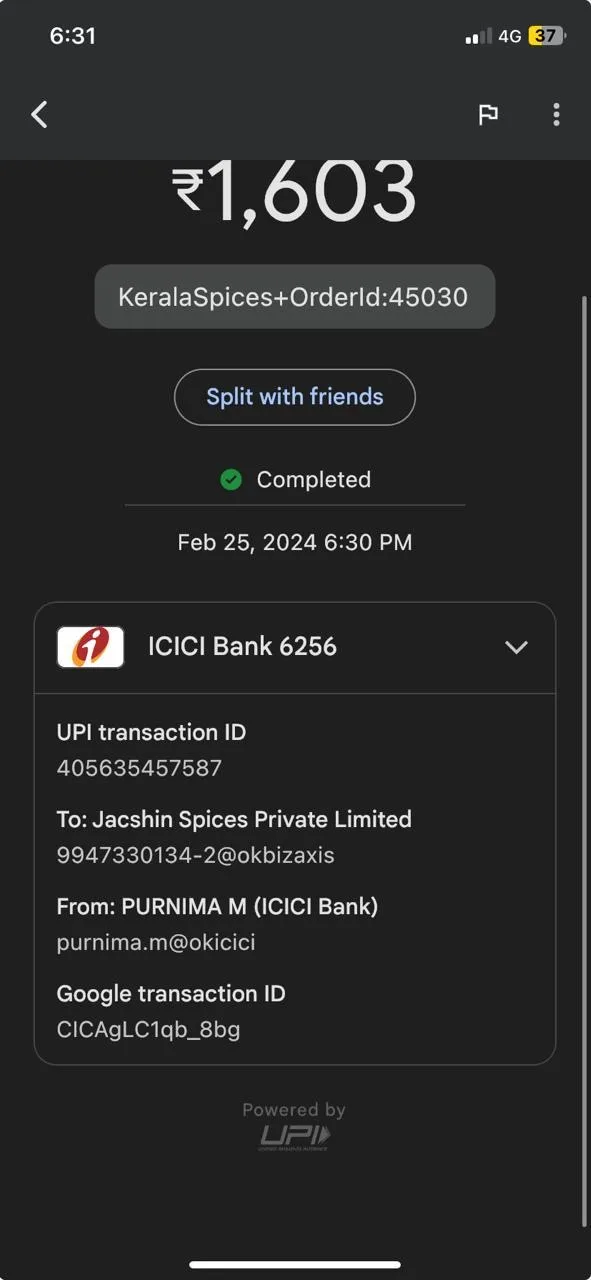Tap the To: Jacshin Spices Private Limited label
The image size is (591, 1280).
pos(234,819)
